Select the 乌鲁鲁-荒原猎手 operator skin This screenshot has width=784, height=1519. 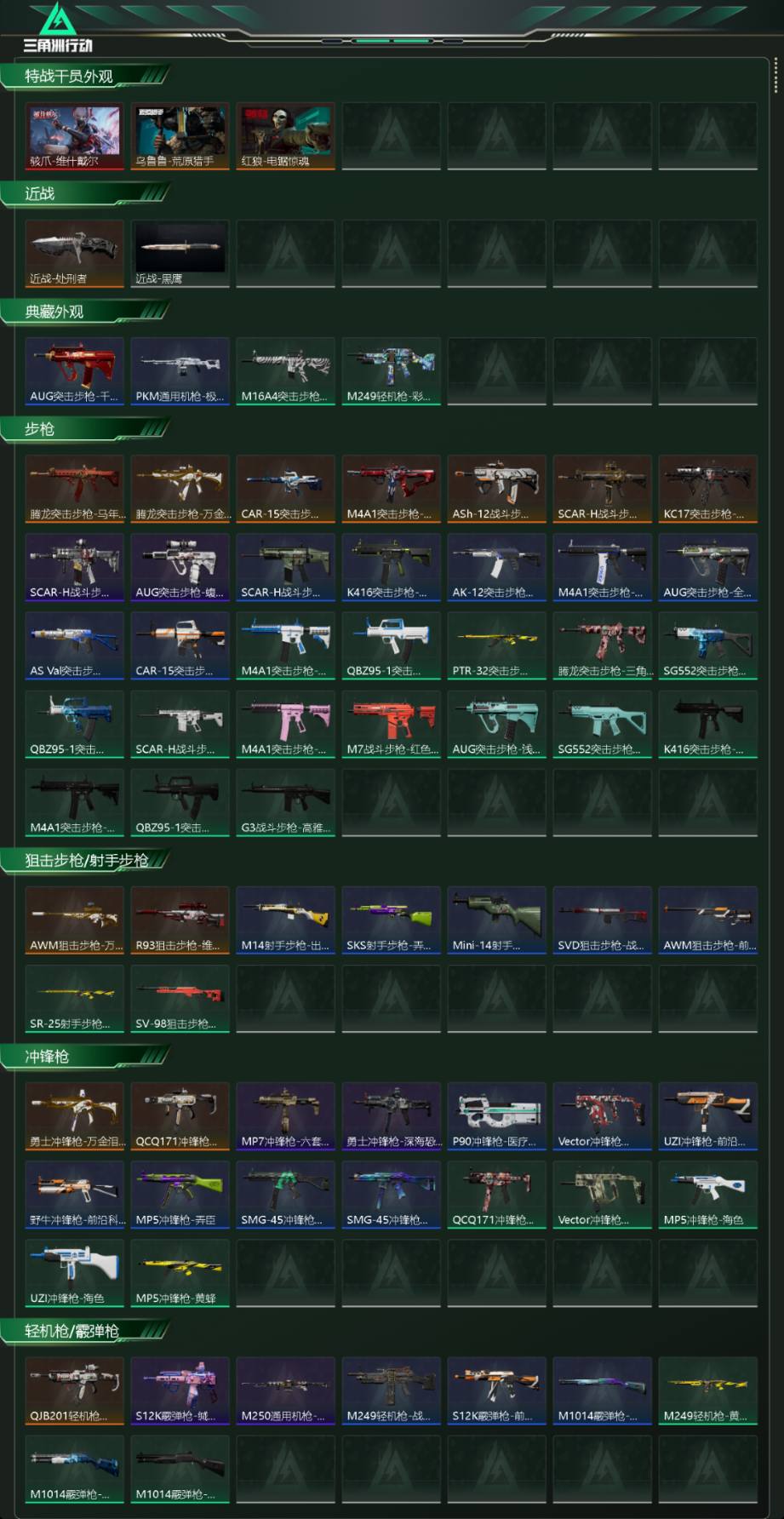[180, 136]
